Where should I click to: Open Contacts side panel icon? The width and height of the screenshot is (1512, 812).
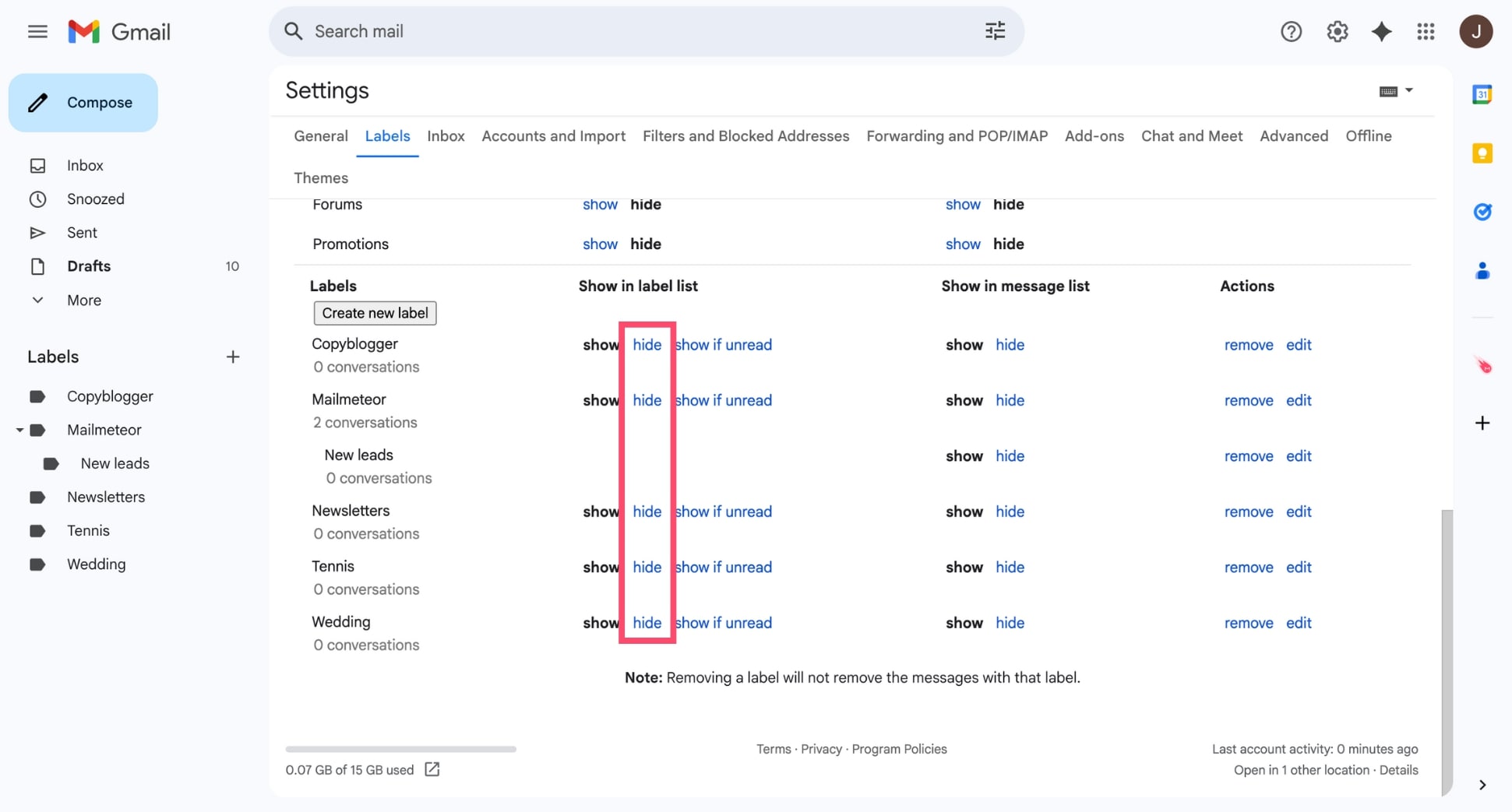click(1482, 270)
